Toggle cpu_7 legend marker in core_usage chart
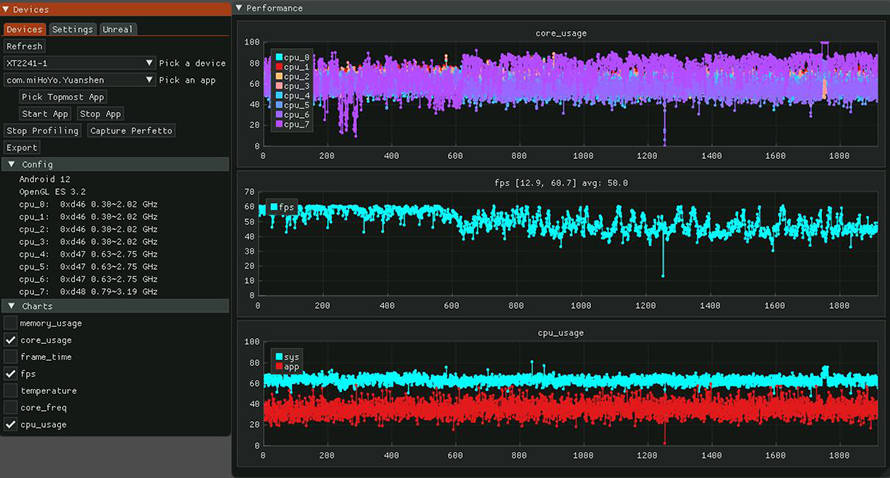Viewport: 890px width, 478px height. [278, 124]
